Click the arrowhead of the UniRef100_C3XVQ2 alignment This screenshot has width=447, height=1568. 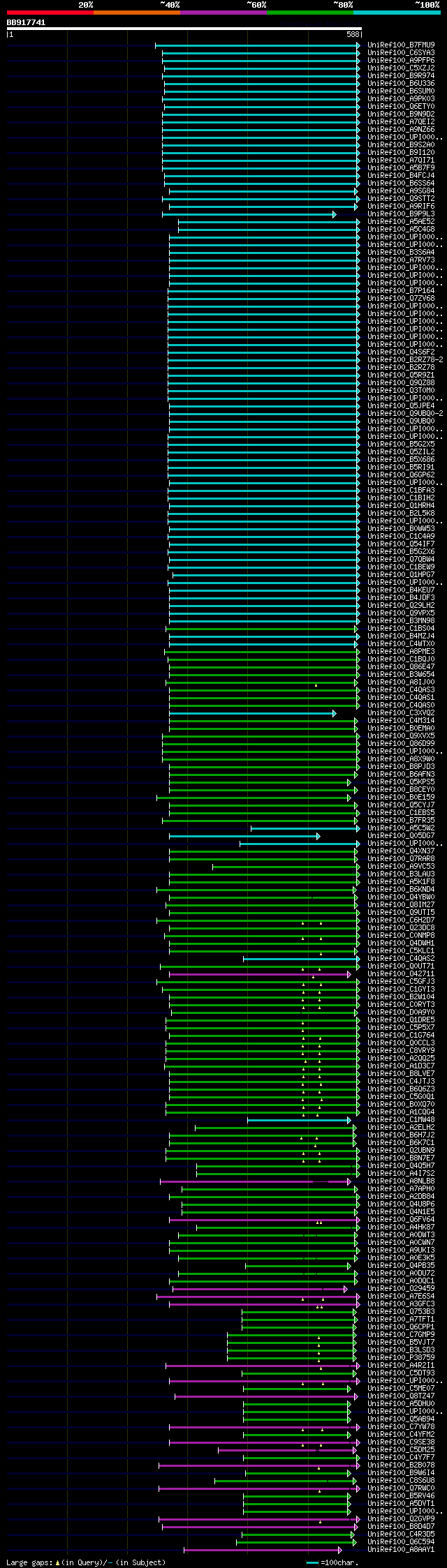(x=335, y=713)
